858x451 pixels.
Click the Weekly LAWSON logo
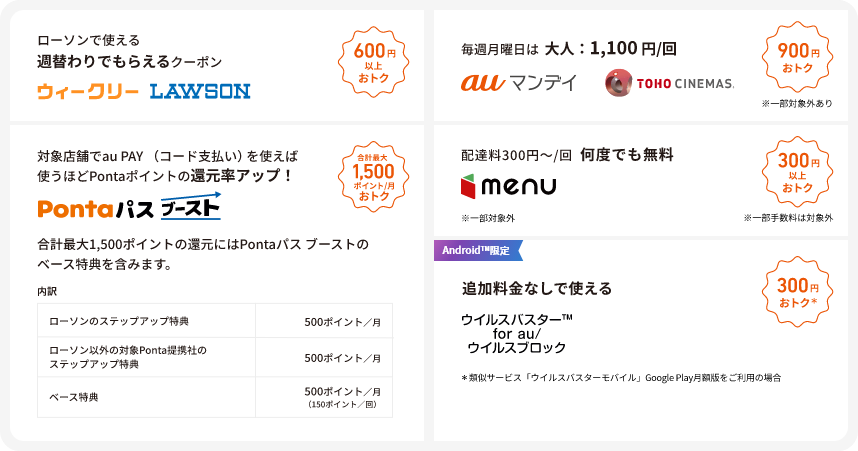tap(143, 91)
